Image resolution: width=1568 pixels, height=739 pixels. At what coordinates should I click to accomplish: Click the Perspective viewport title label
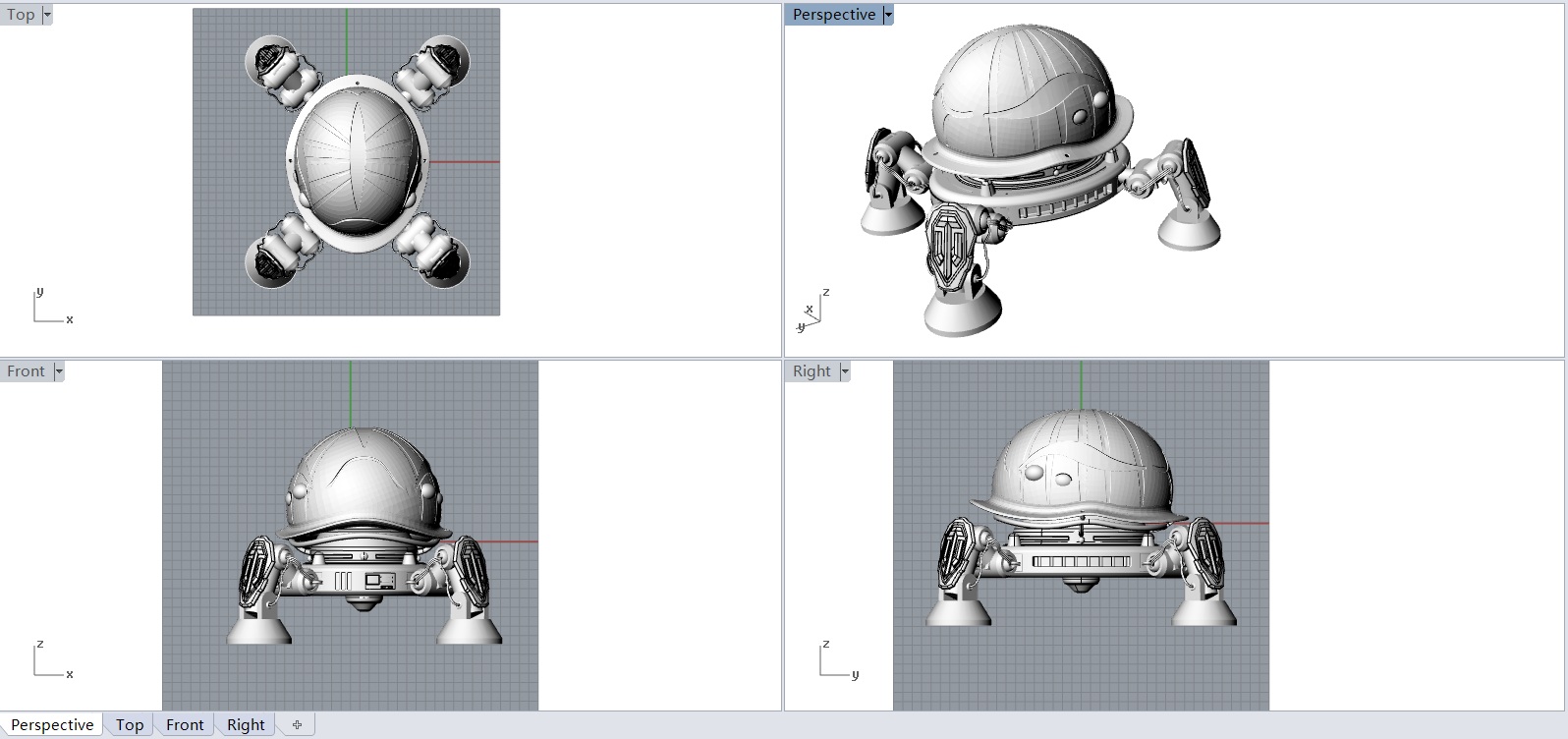(834, 15)
